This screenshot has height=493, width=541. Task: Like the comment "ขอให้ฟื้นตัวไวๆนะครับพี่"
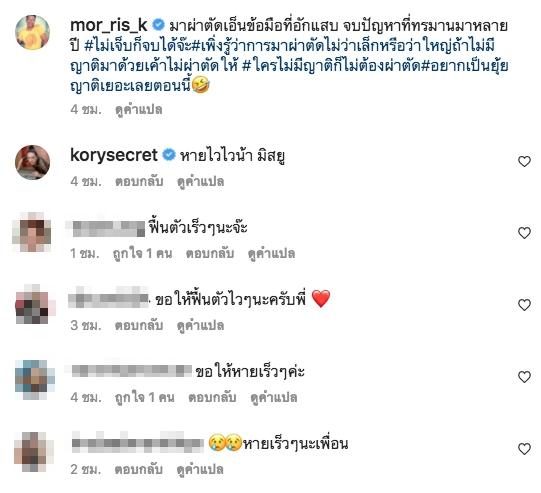pyautogui.click(x=524, y=305)
